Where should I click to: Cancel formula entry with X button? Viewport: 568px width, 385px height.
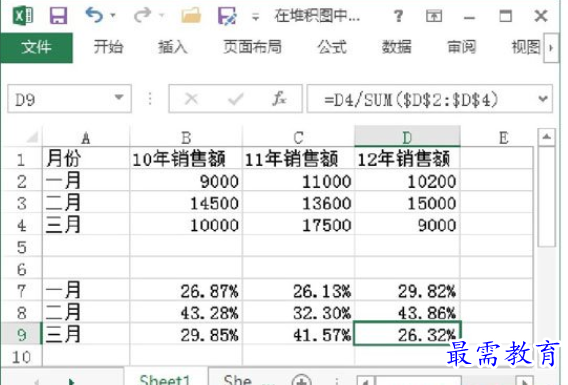pos(191,99)
